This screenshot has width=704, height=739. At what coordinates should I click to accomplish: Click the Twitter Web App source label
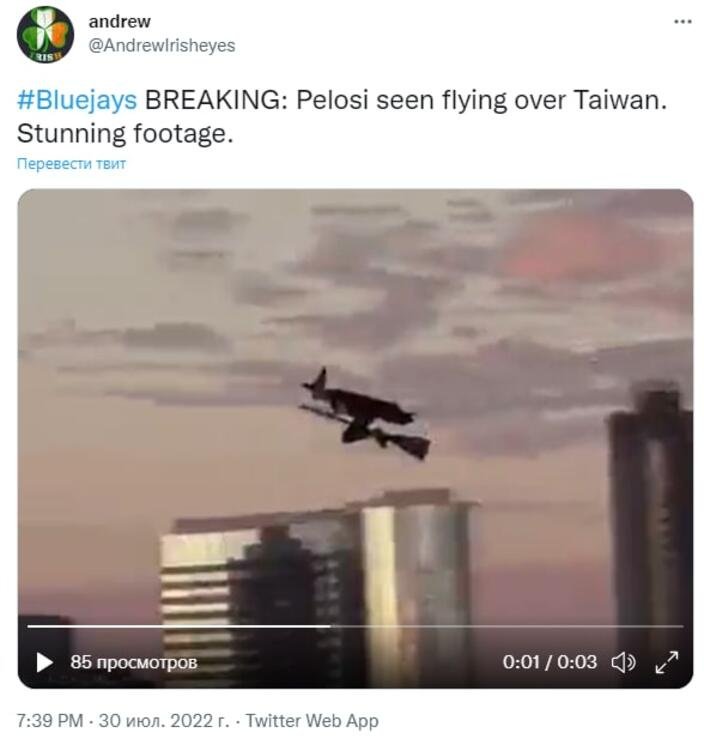pos(312,721)
